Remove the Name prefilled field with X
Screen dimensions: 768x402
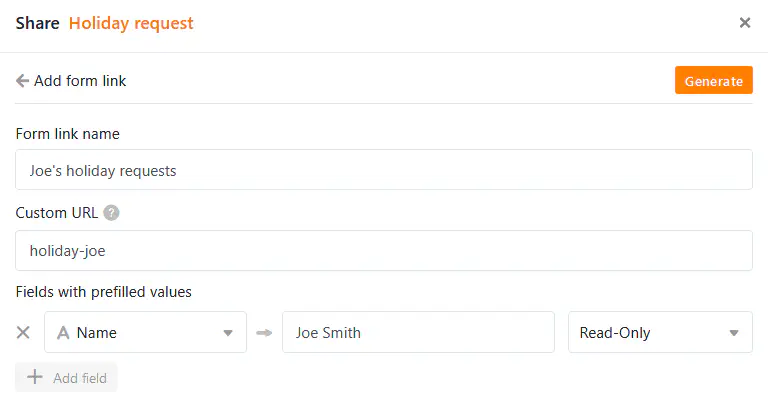pyautogui.click(x=23, y=332)
